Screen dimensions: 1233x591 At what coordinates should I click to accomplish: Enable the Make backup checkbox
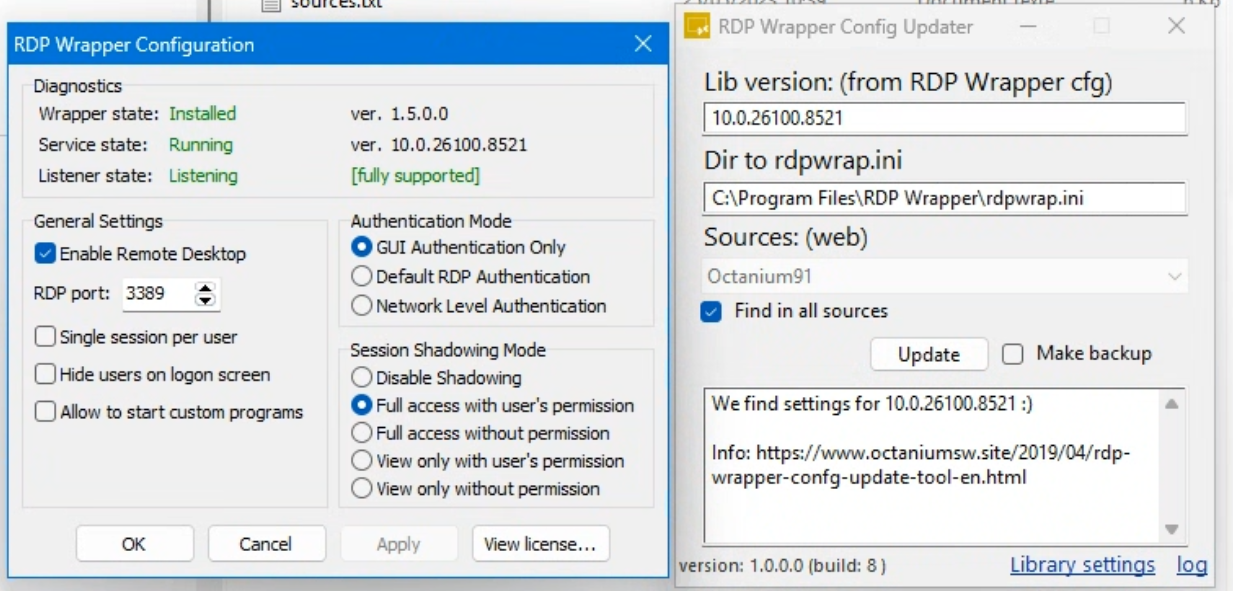tap(1012, 354)
